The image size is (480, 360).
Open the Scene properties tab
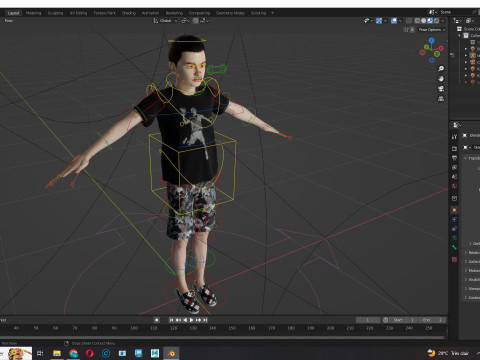[454, 177]
